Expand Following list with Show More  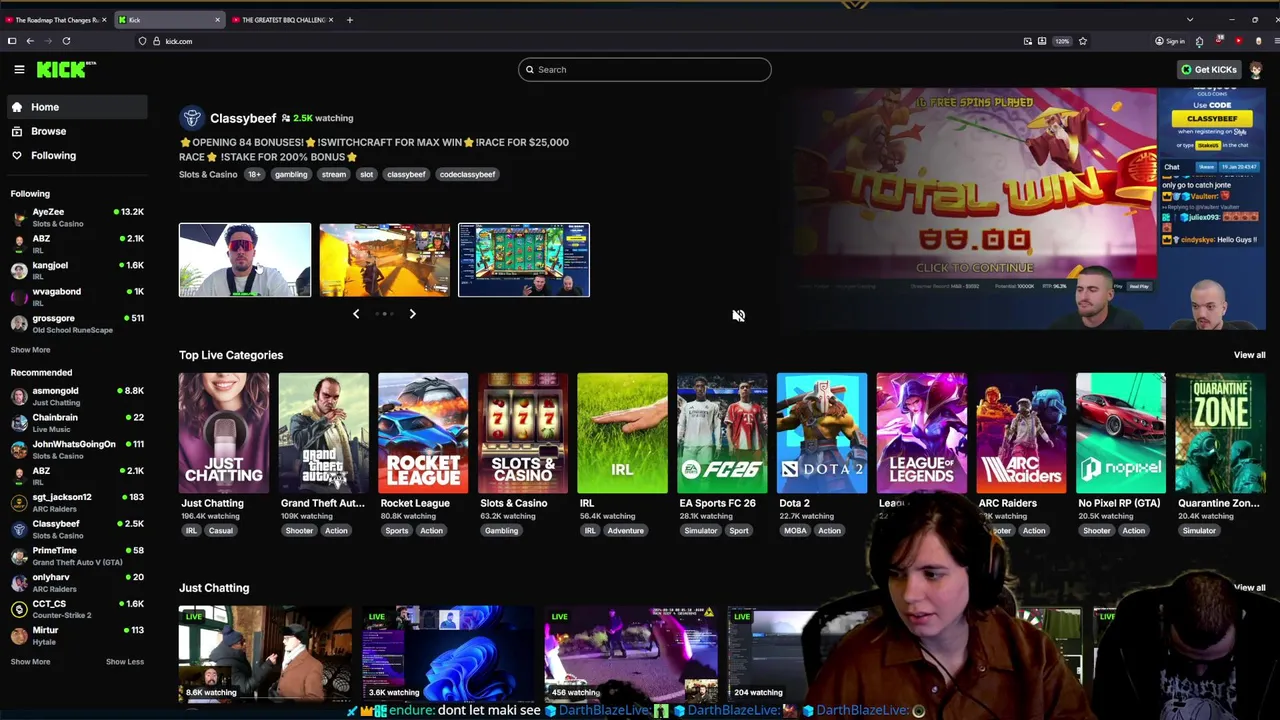point(30,350)
